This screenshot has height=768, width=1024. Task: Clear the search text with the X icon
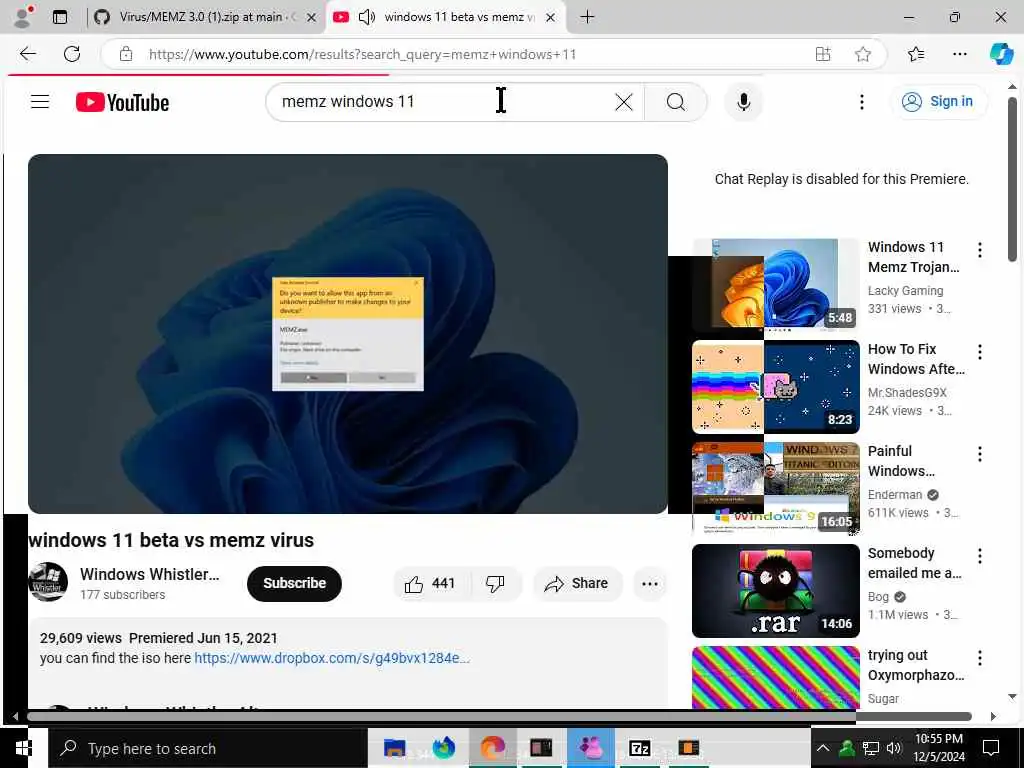pos(624,102)
